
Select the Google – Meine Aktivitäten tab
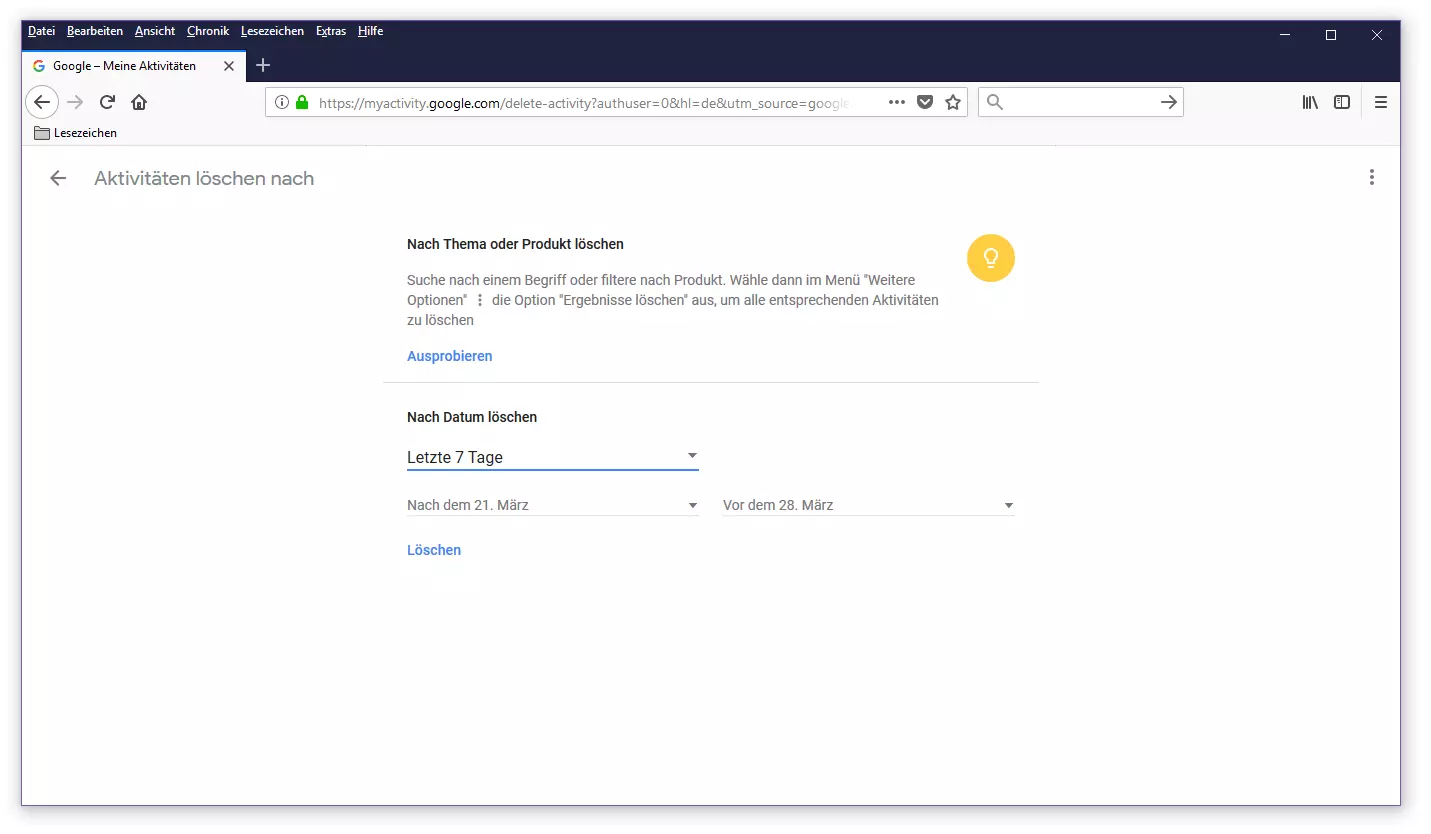click(x=132, y=66)
